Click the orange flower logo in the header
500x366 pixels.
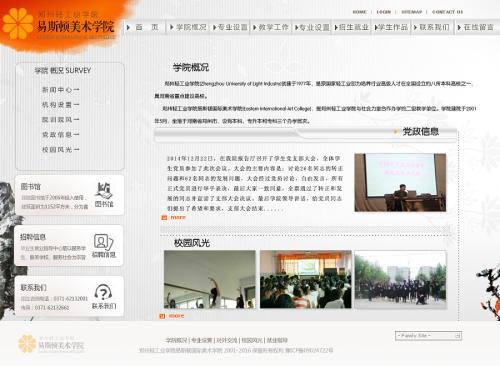pyautogui.click(x=17, y=23)
